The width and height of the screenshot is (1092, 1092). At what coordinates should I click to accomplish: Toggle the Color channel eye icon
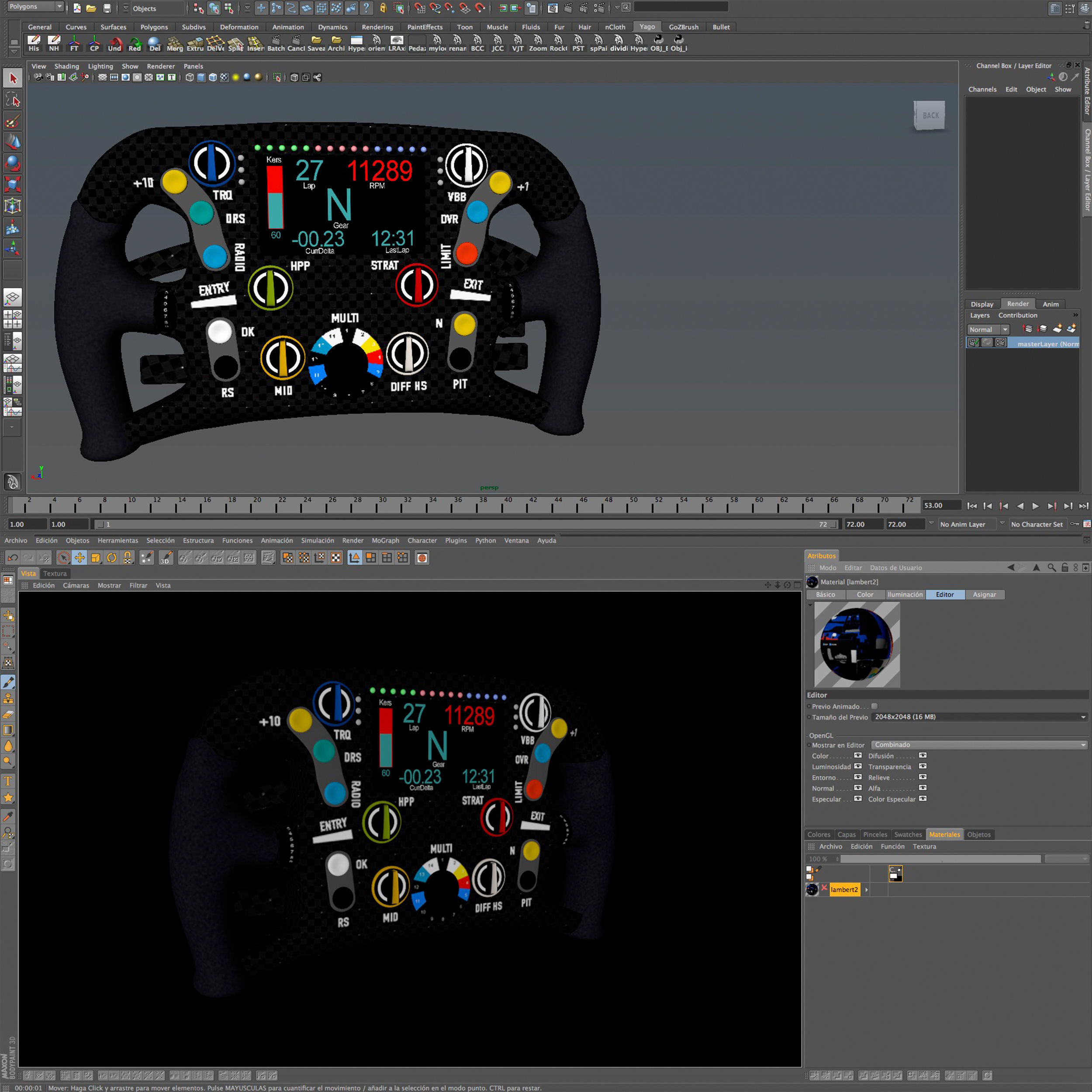(x=858, y=756)
